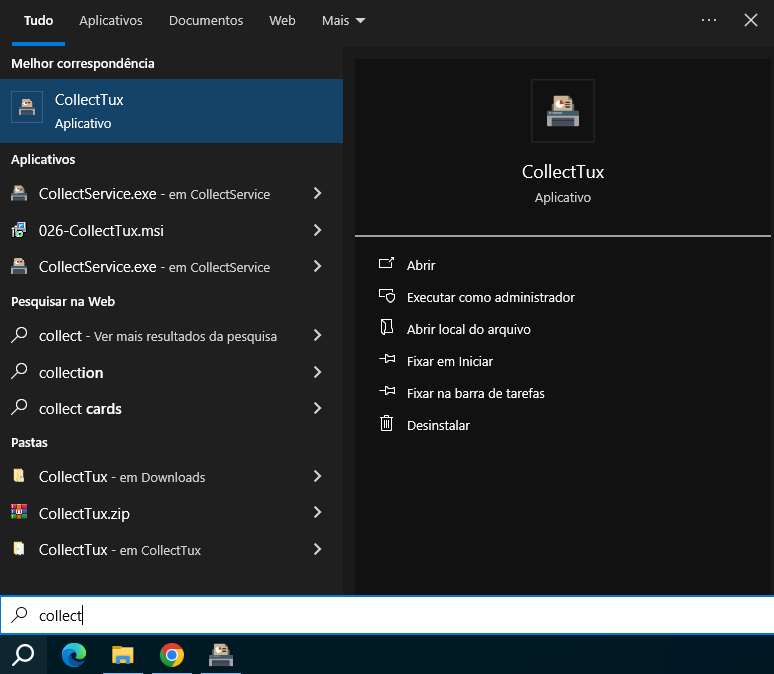The image size is (774, 674).
Task: Switch to the Aplicativos tab
Action: click(x=111, y=20)
